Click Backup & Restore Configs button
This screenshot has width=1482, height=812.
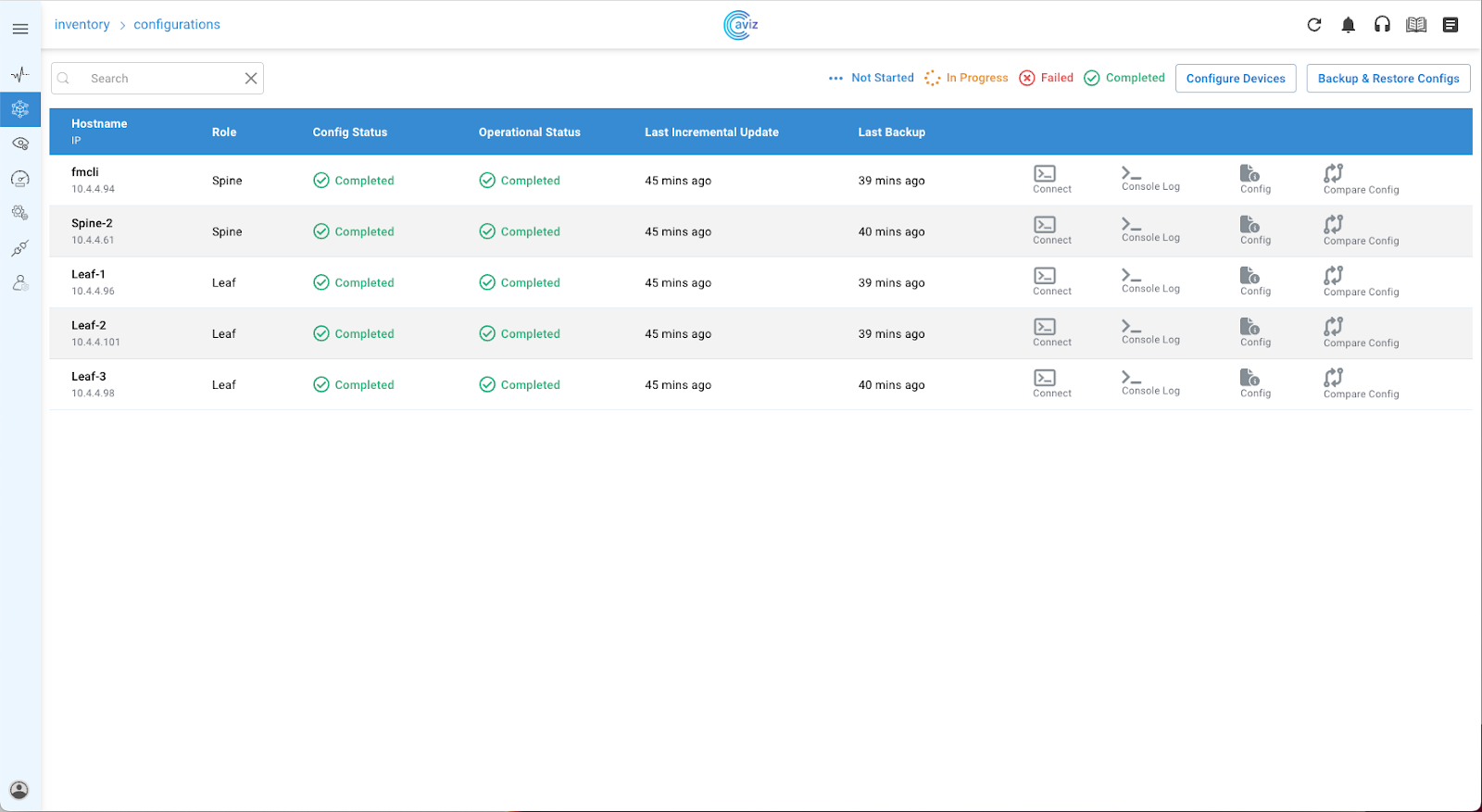1388,79
